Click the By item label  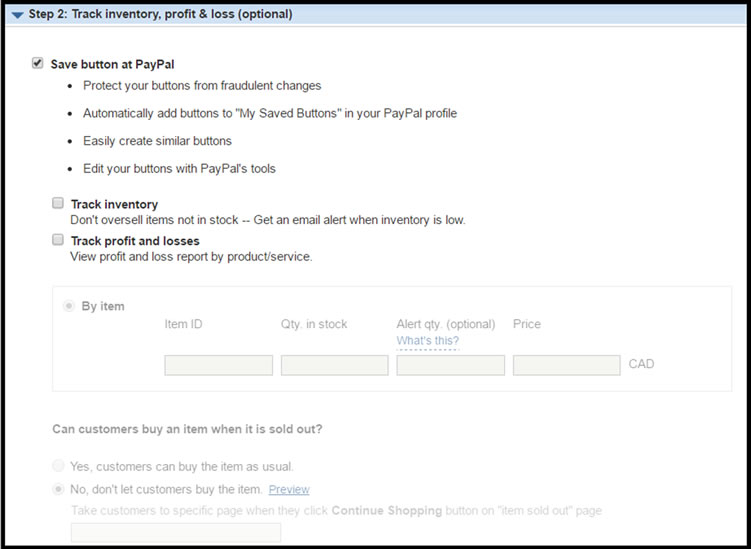[103, 306]
